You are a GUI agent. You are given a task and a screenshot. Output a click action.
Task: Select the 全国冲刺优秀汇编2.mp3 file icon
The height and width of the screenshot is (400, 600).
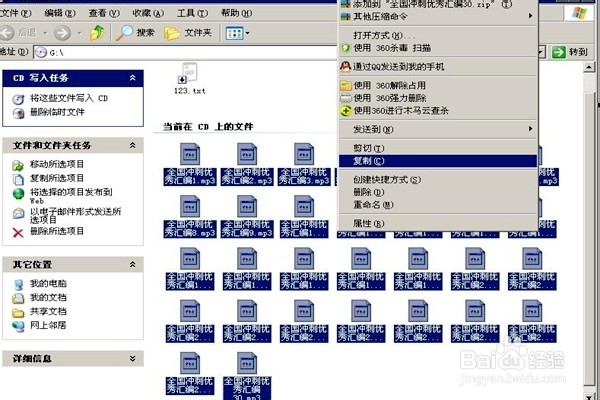247,153
